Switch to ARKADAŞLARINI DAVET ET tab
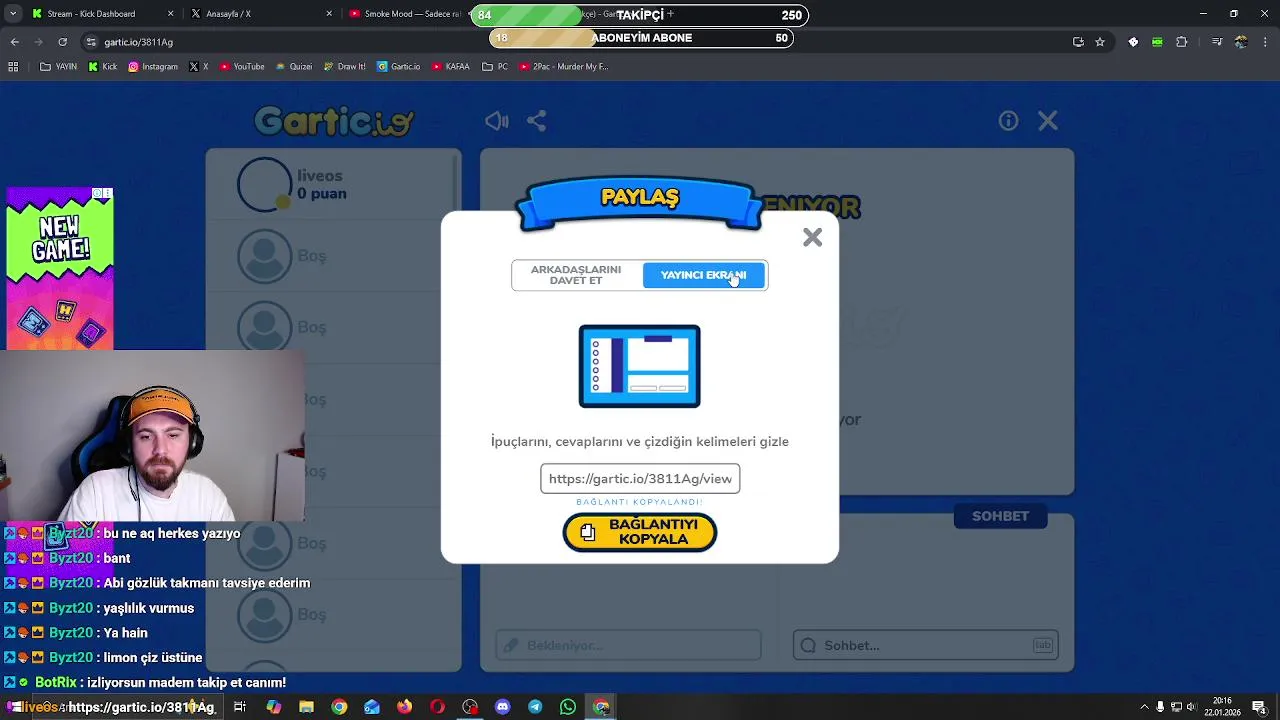Image resolution: width=1280 pixels, height=720 pixels. 576,275
